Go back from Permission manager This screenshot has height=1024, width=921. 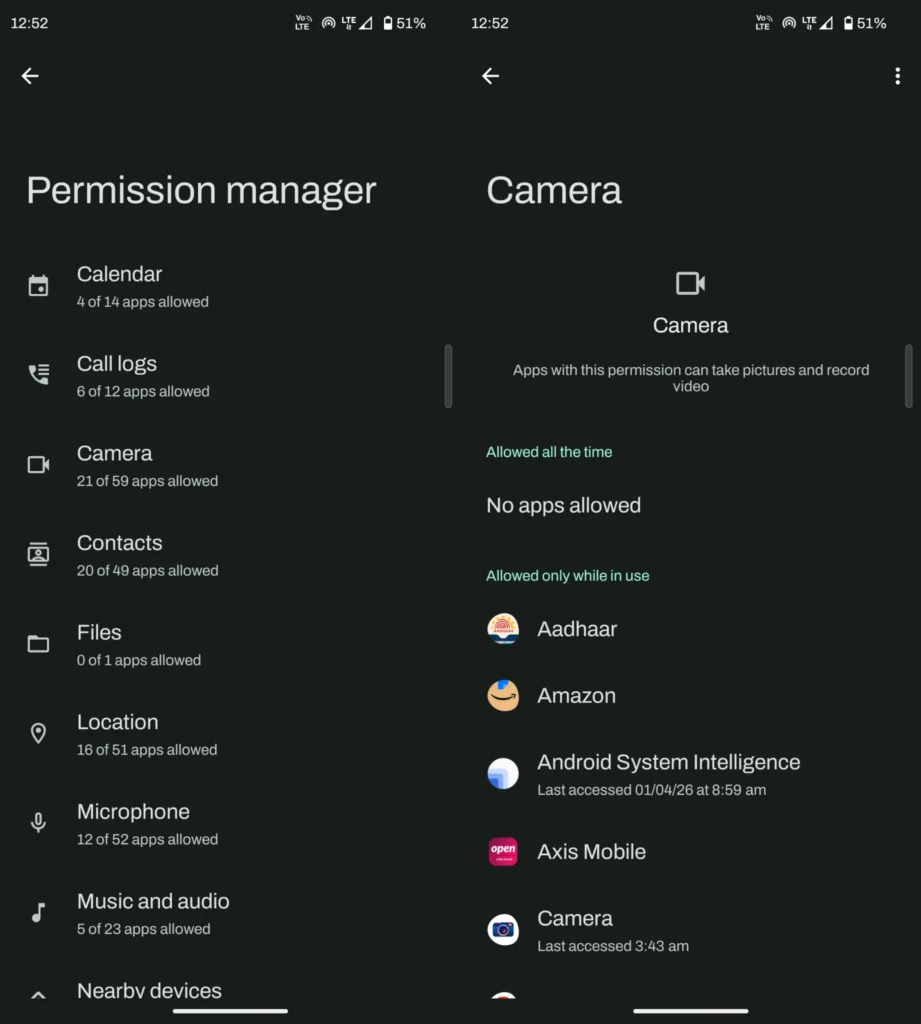30,76
